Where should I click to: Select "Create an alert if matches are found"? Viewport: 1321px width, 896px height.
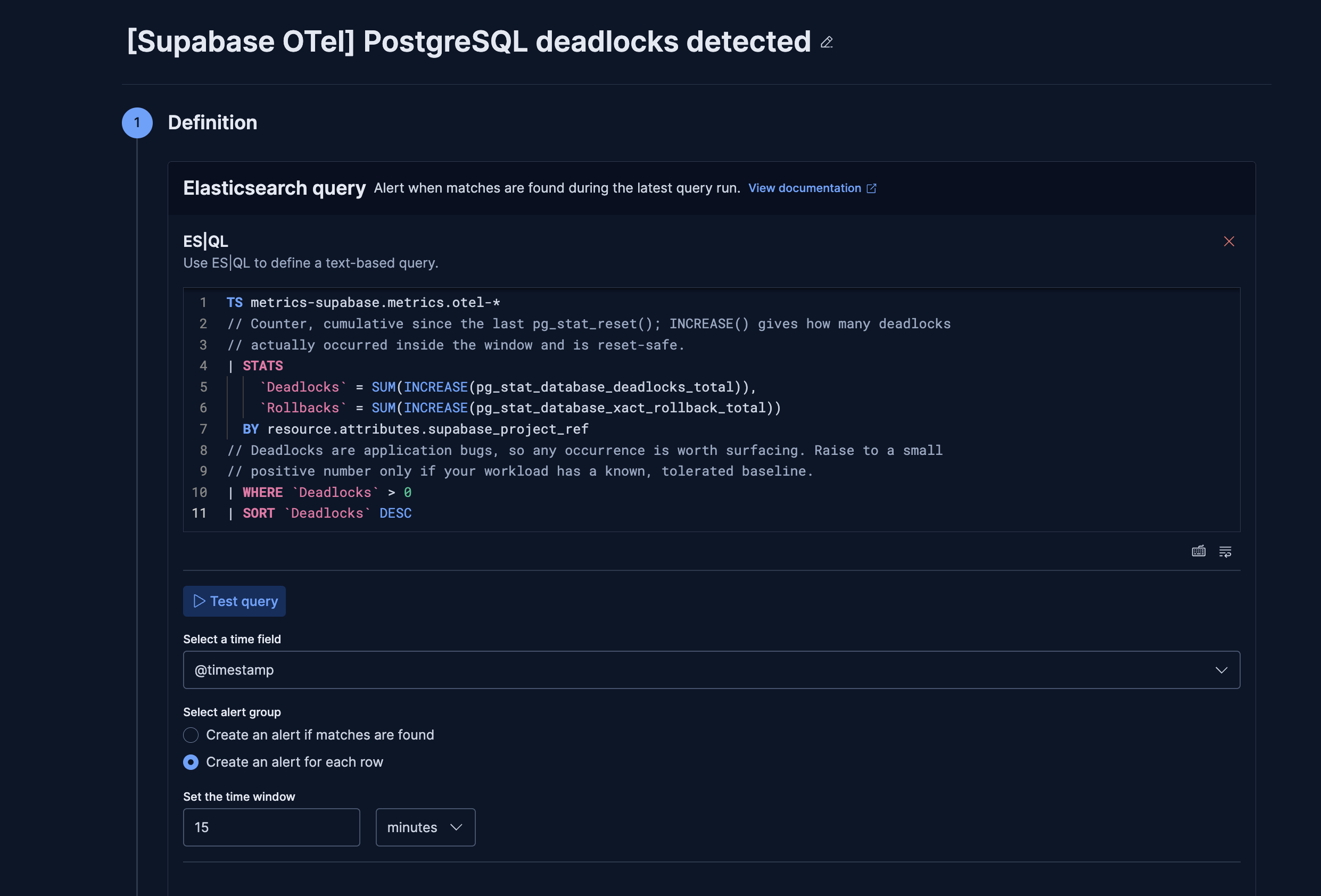click(309, 735)
